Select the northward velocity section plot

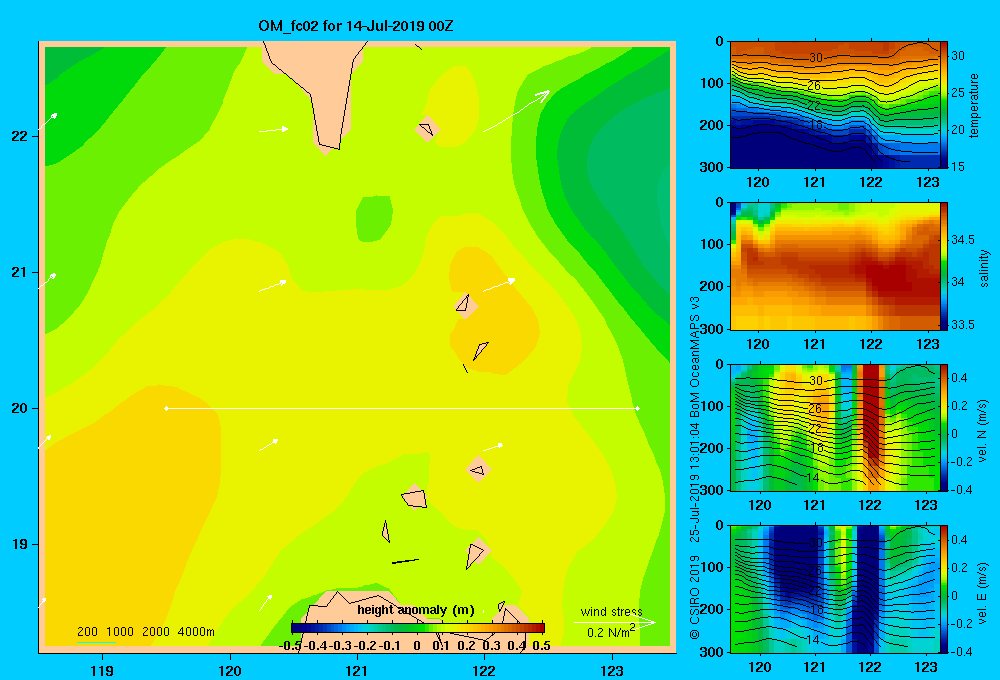[x=835, y=427]
